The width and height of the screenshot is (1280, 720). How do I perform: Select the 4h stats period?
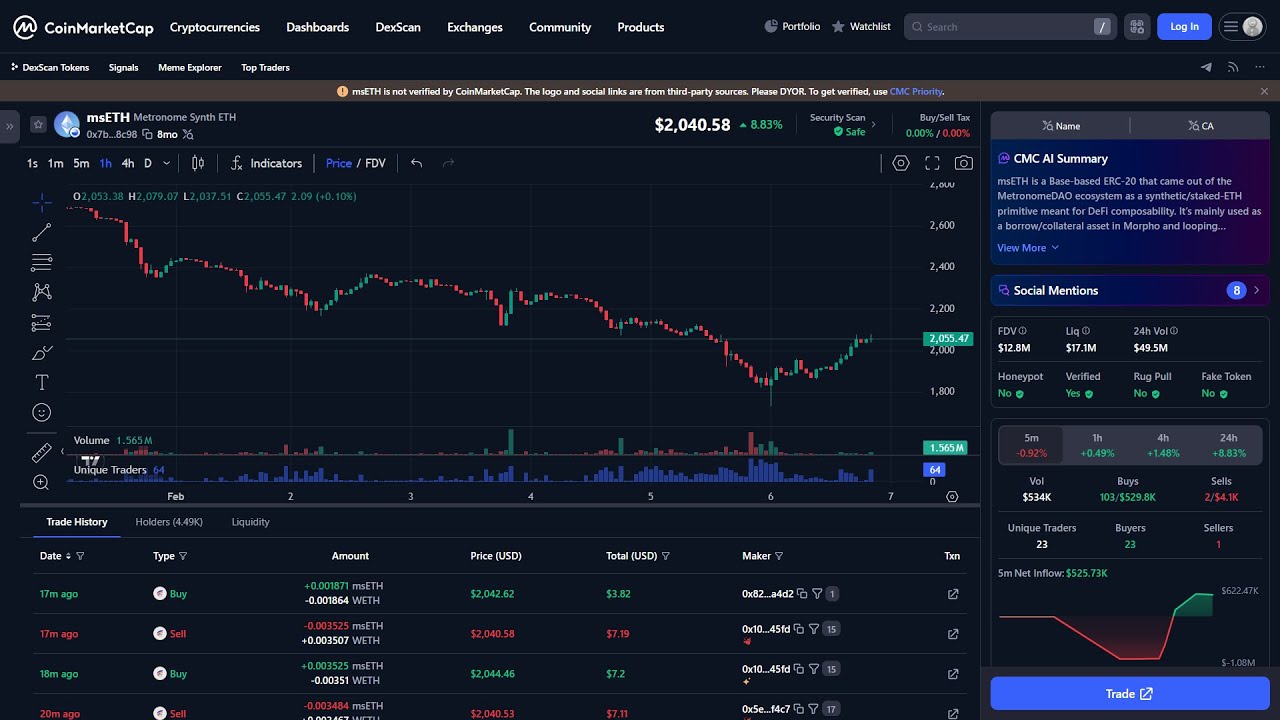click(x=1163, y=445)
